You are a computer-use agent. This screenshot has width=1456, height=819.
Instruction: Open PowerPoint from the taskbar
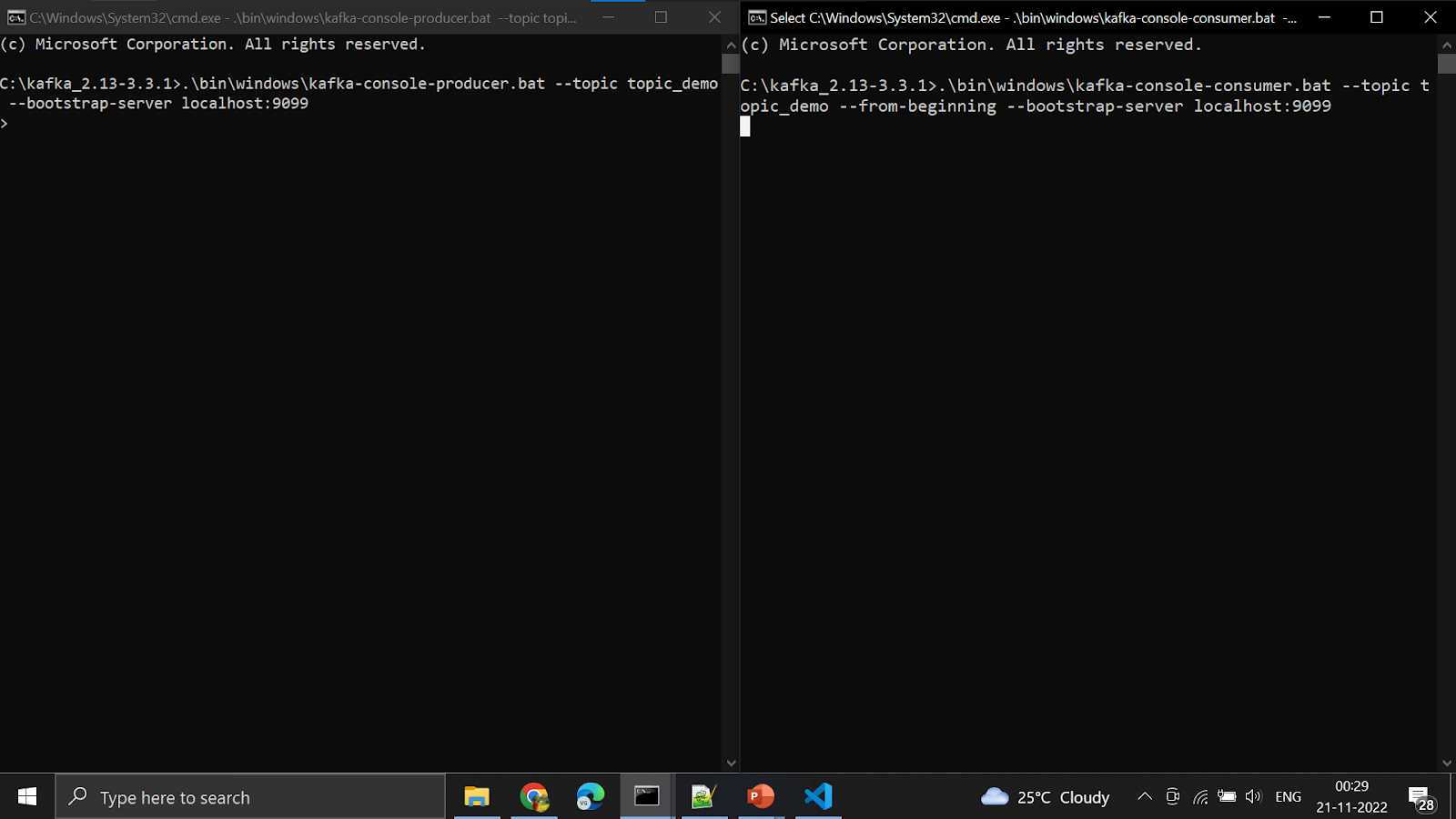point(761,797)
